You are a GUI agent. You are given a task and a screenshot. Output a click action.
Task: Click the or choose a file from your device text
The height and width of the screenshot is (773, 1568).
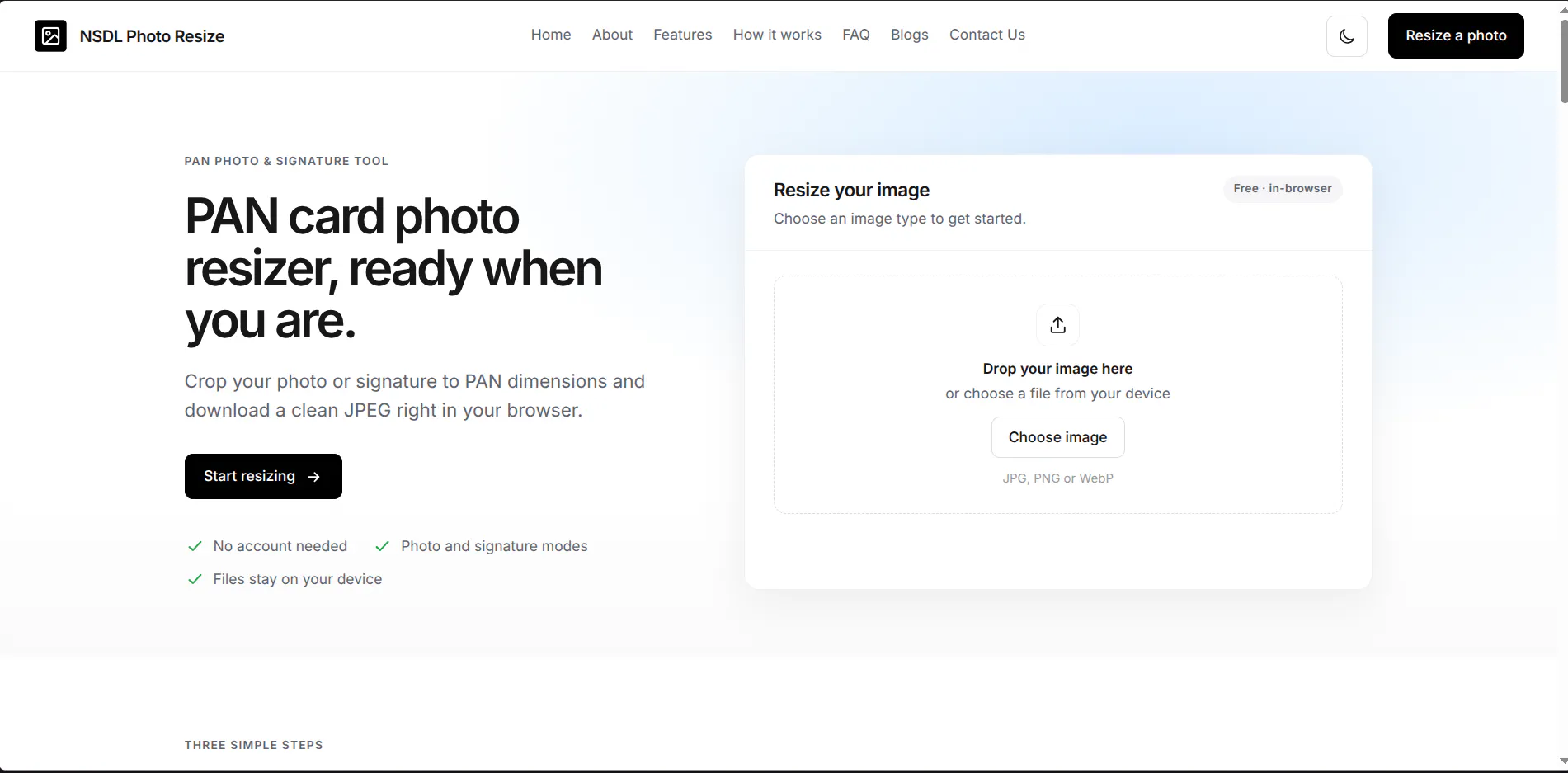click(x=1057, y=394)
